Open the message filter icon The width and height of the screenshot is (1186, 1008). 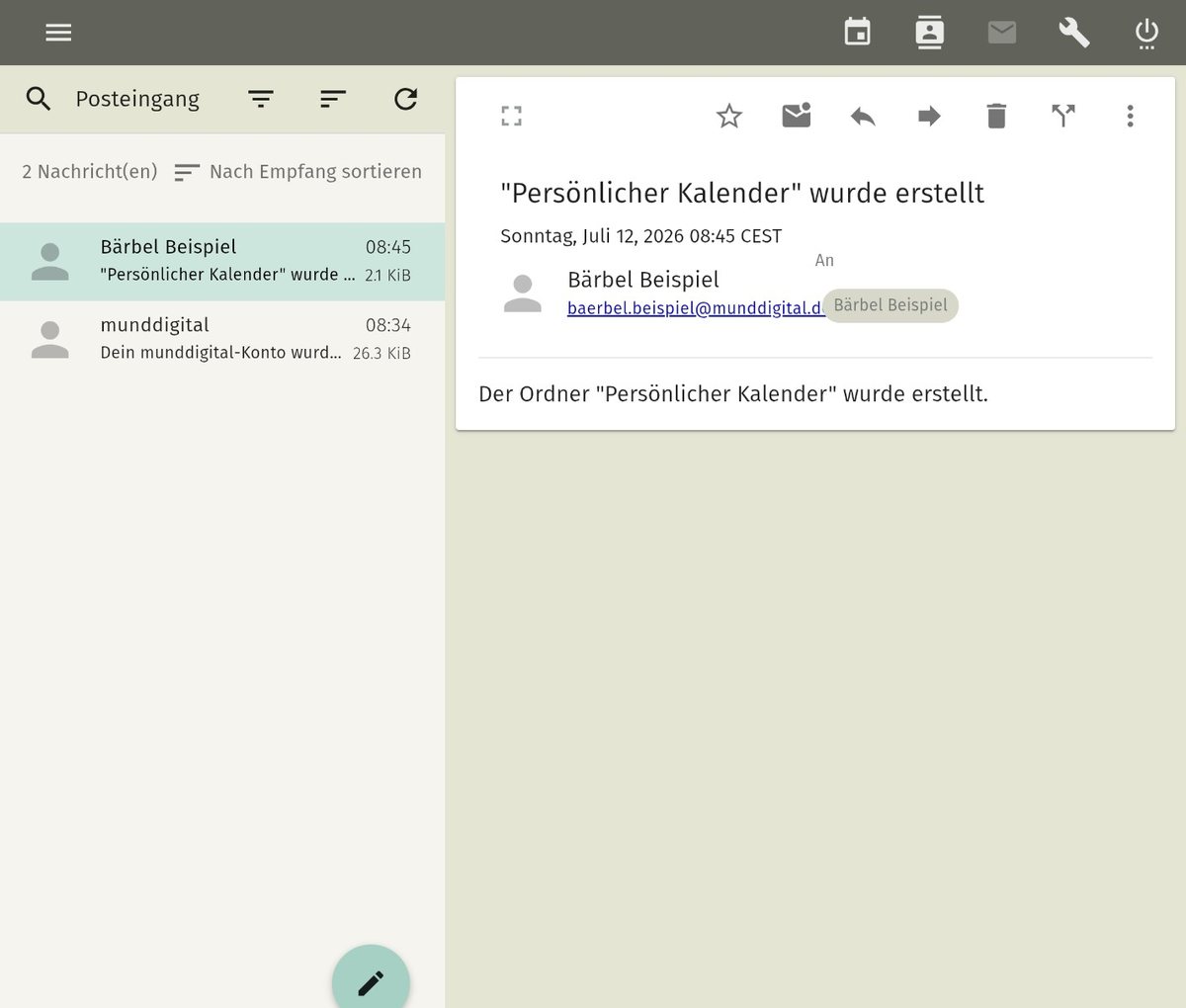coord(261,99)
